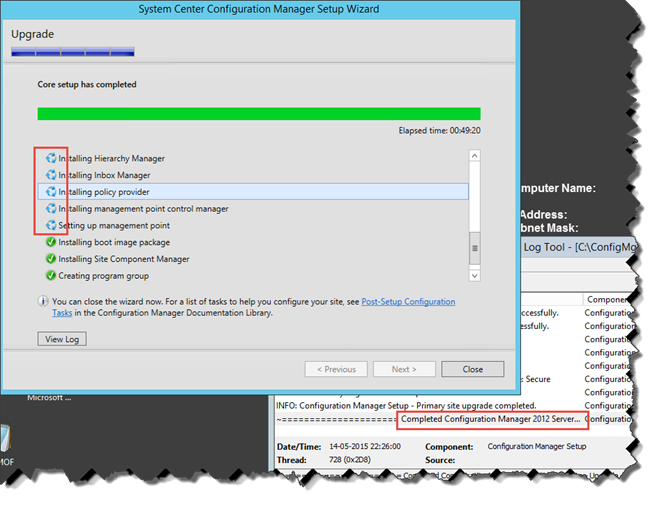Click the green core setup progress bar
Viewport: 664px width, 507px height.
click(259, 114)
